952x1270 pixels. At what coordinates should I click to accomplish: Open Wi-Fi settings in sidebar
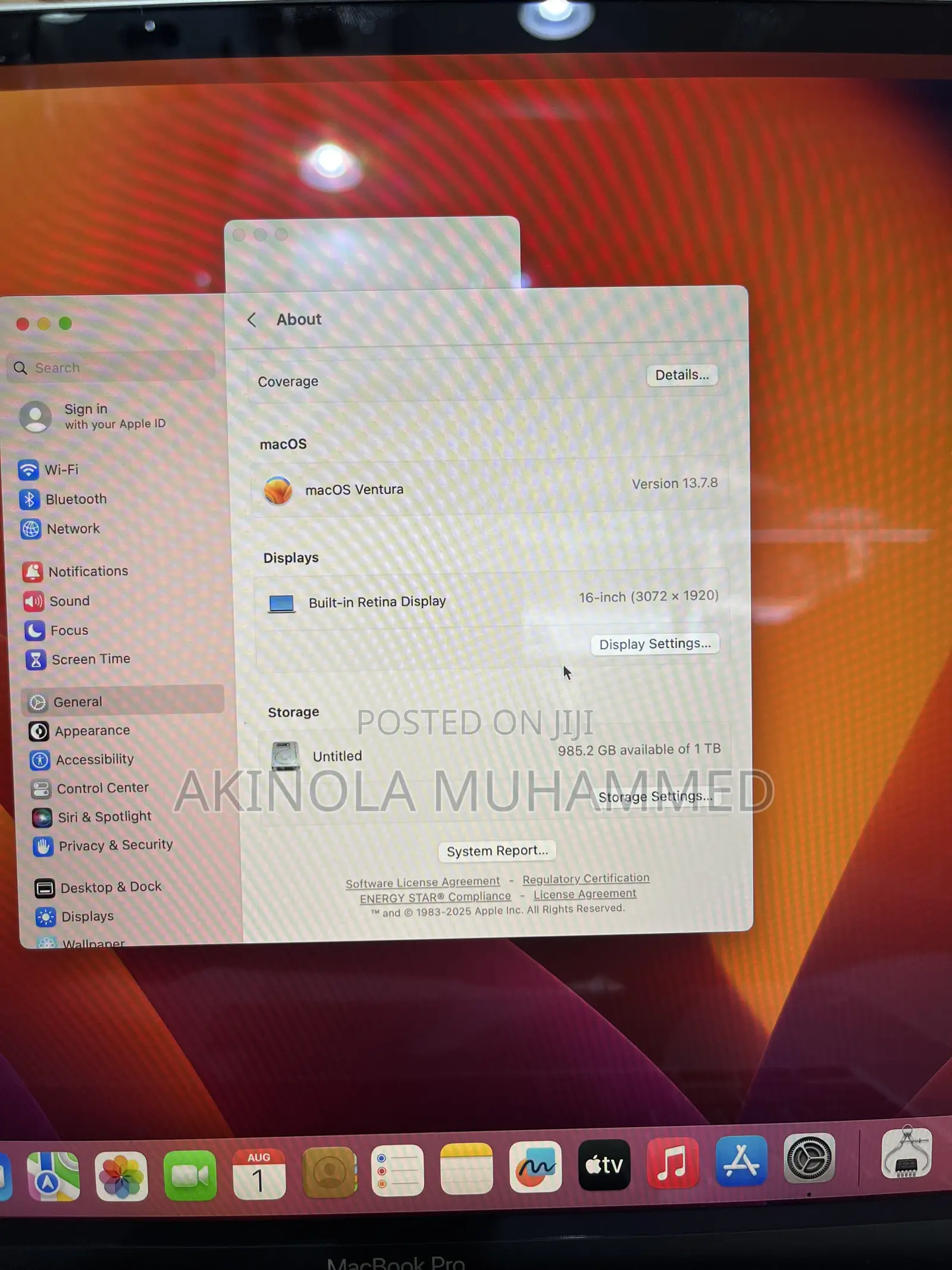pyautogui.click(x=49, y=470)
